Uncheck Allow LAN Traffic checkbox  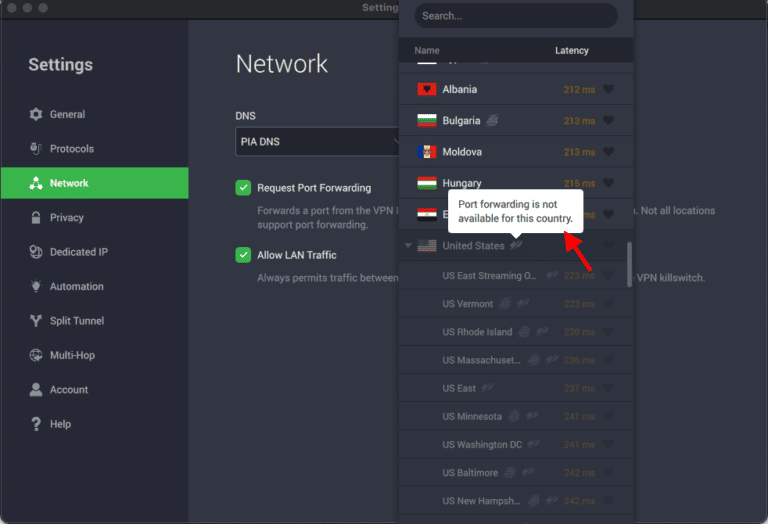coord(243,255)
